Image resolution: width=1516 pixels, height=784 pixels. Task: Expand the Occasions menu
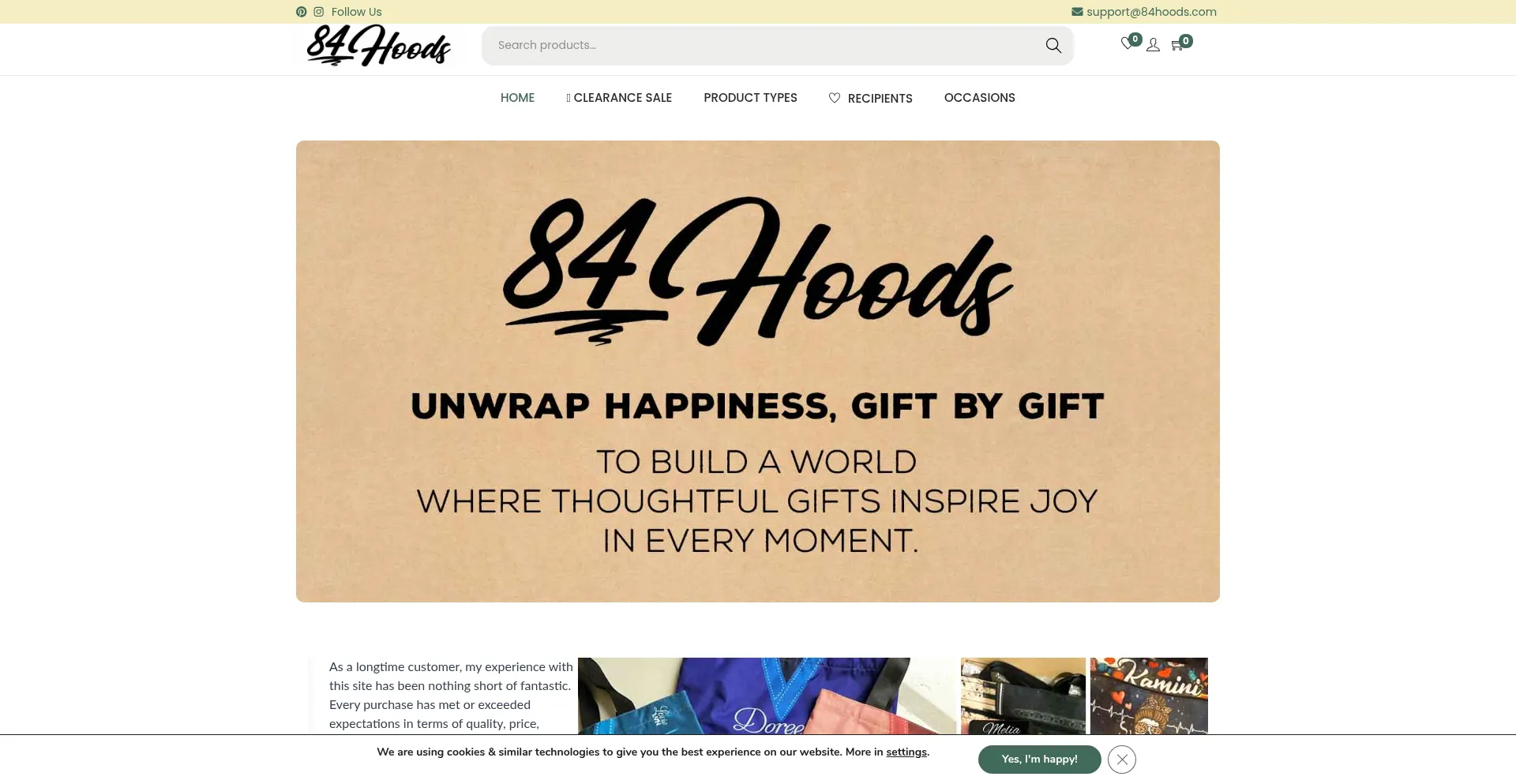tap(980, 98)
